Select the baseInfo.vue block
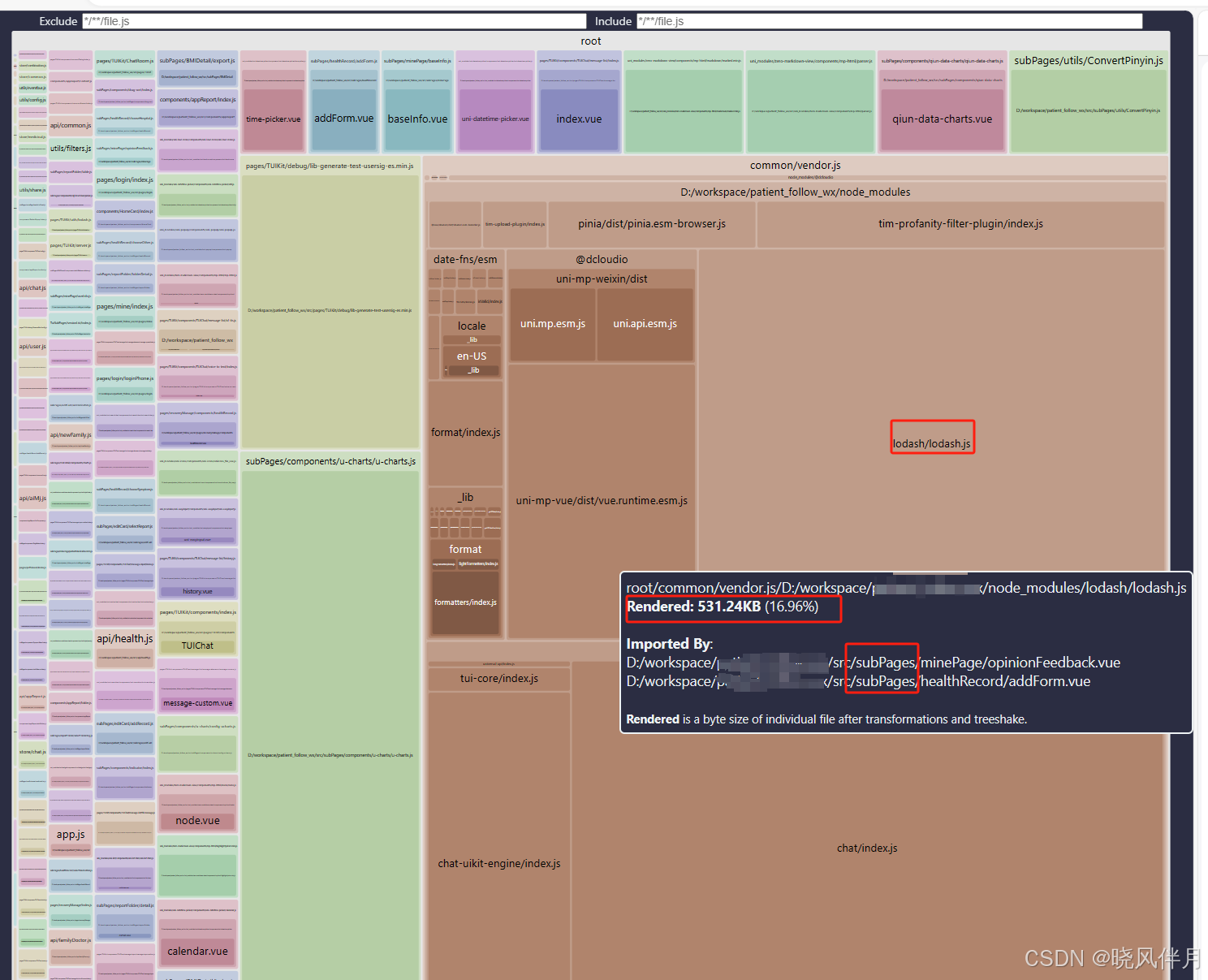The image size is (1208, 980). (417, 119)
